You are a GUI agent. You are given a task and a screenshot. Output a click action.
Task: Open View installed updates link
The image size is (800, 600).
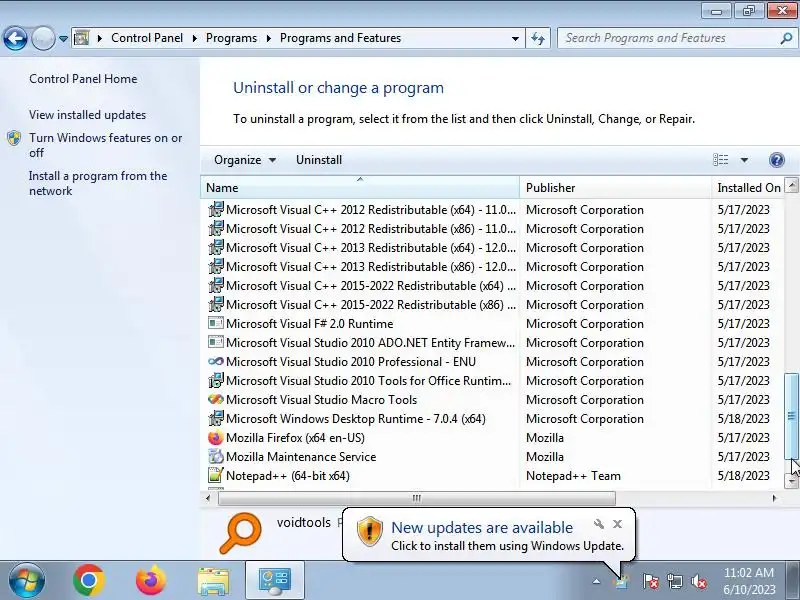87,115
